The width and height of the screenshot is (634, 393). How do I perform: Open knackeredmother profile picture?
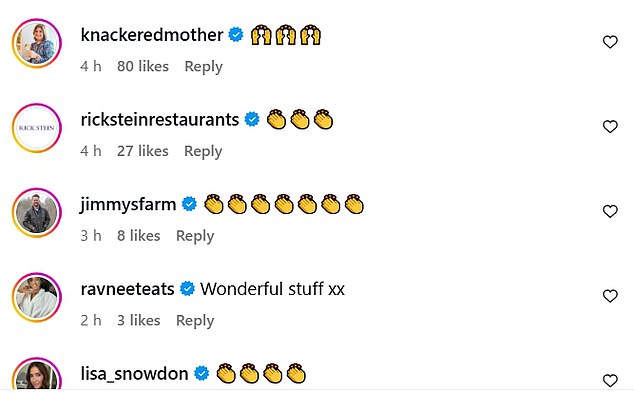(x=37, y=43)
